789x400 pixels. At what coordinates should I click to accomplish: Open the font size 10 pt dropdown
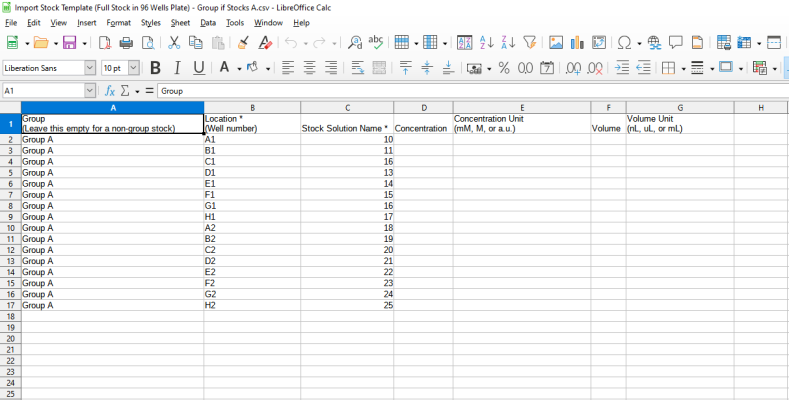tap(135, 68)
